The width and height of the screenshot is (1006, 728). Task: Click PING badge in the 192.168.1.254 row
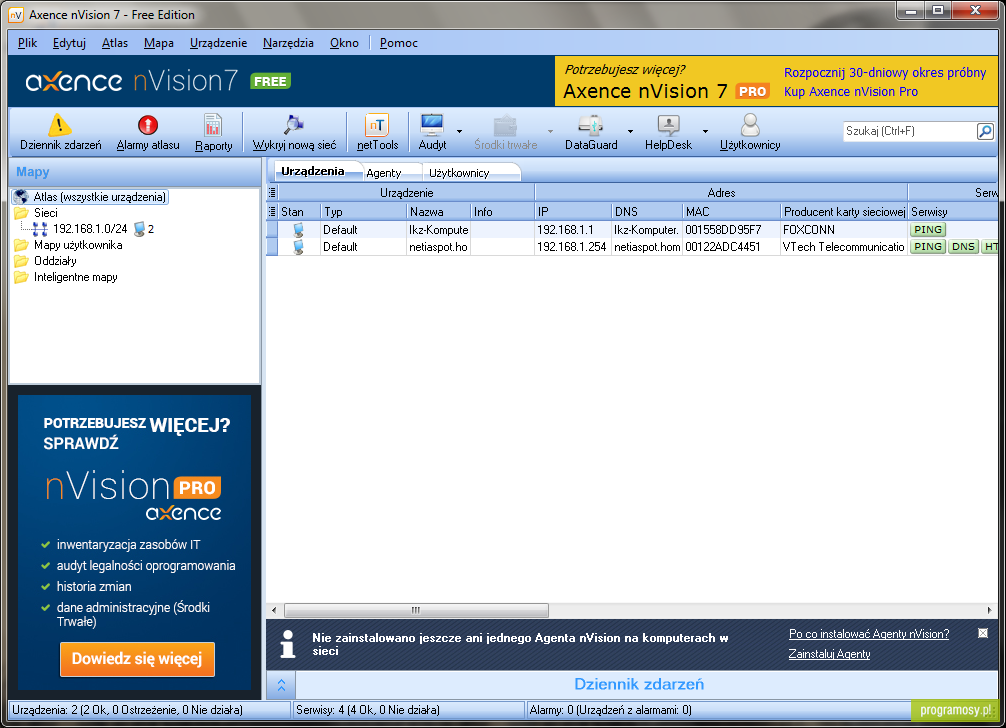point(928,247)
